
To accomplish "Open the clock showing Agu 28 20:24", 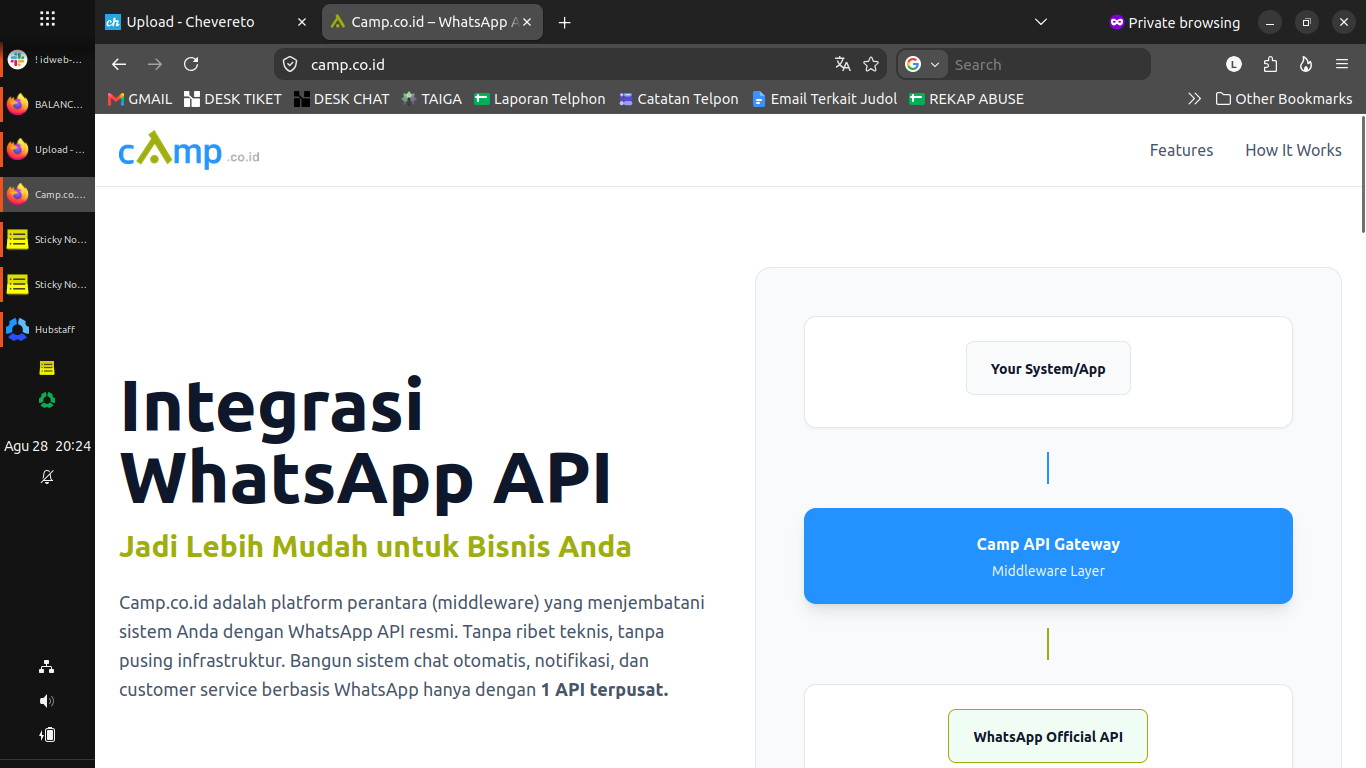I will (x=47, y=446).
